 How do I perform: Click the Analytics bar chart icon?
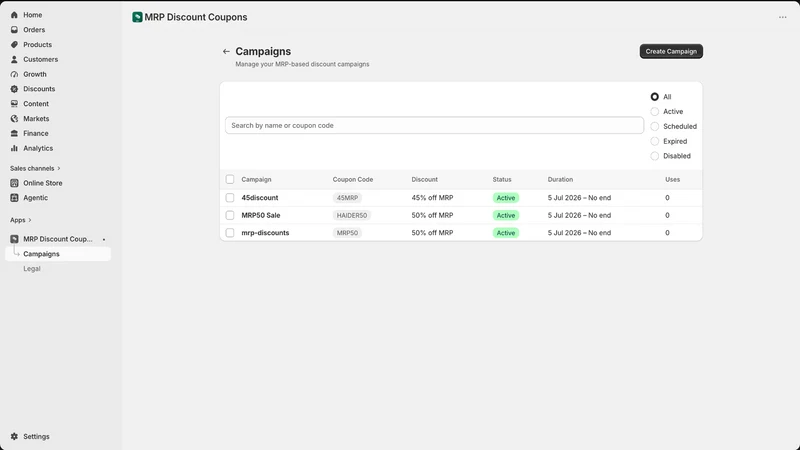point(14,148)
